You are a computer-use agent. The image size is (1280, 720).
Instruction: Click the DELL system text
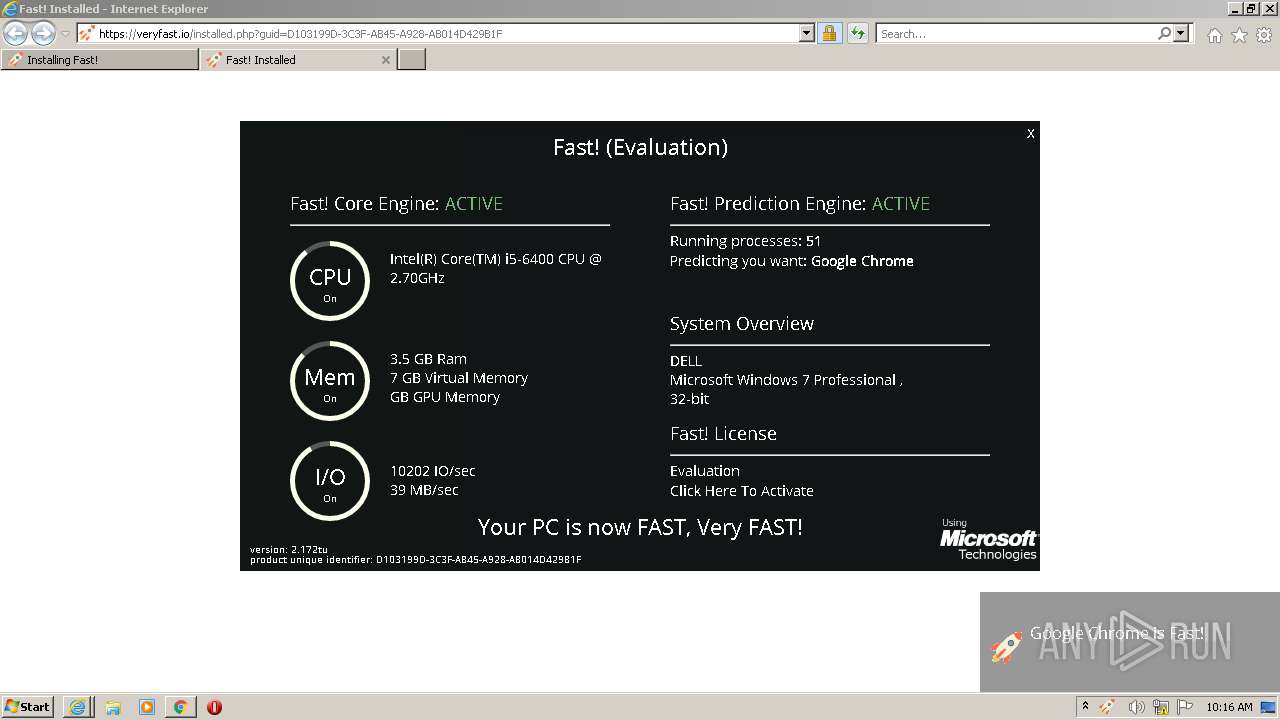click(x=686, y=361)
